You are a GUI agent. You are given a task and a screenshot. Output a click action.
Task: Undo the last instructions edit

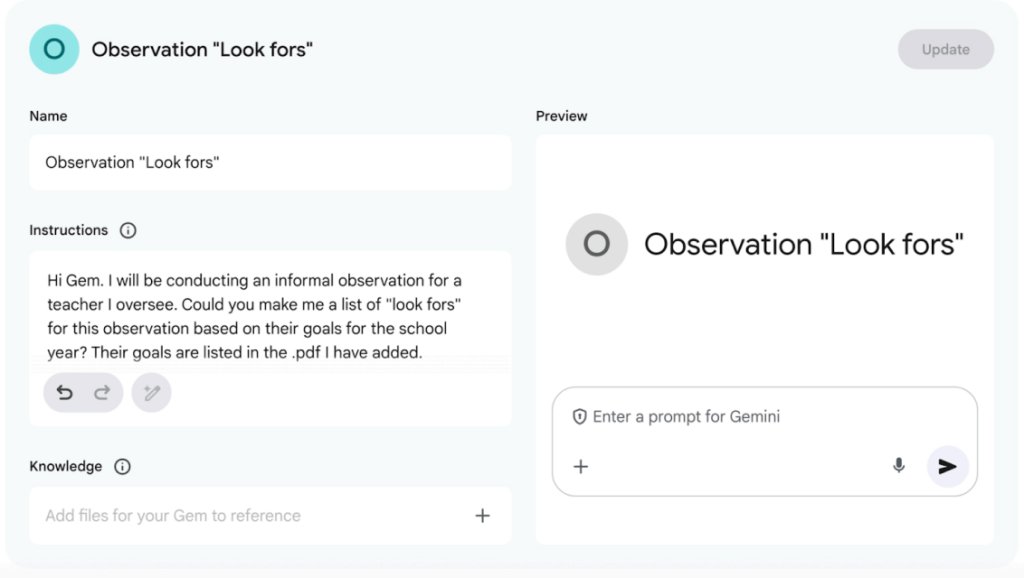(x=64, y=393)
